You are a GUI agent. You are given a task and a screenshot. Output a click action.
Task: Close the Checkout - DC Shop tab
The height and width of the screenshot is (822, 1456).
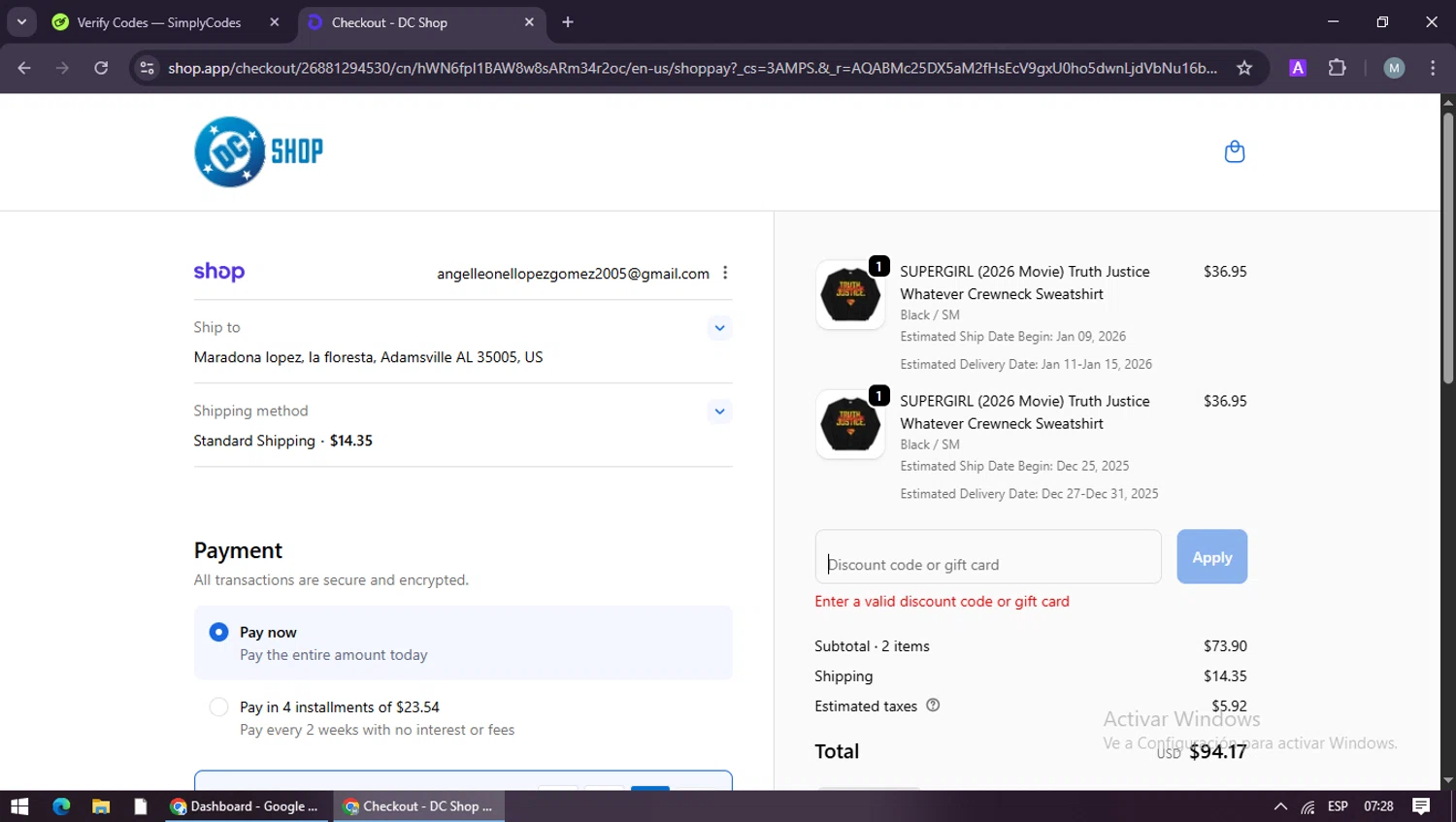(529, 22)
